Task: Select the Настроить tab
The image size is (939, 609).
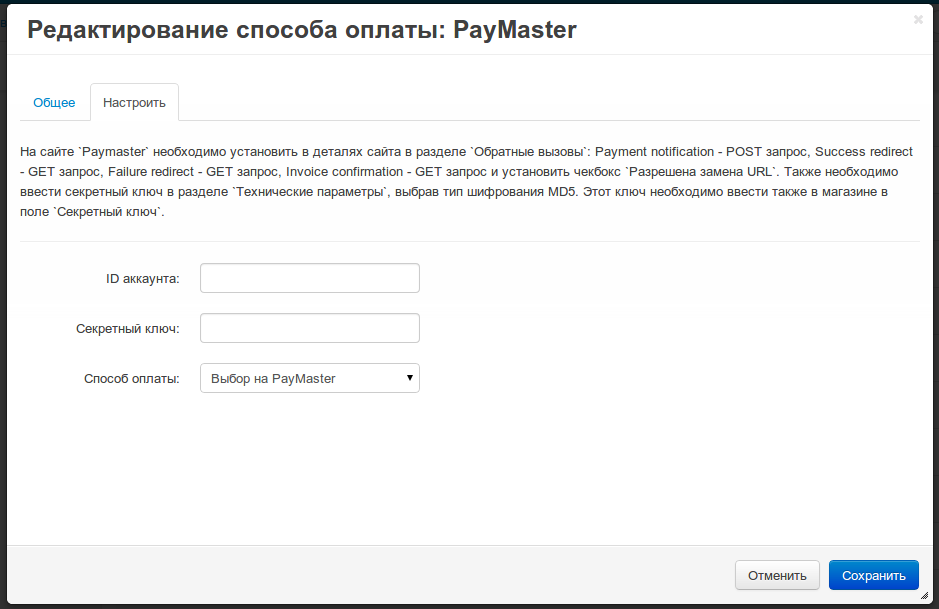Action: (134, 103)
